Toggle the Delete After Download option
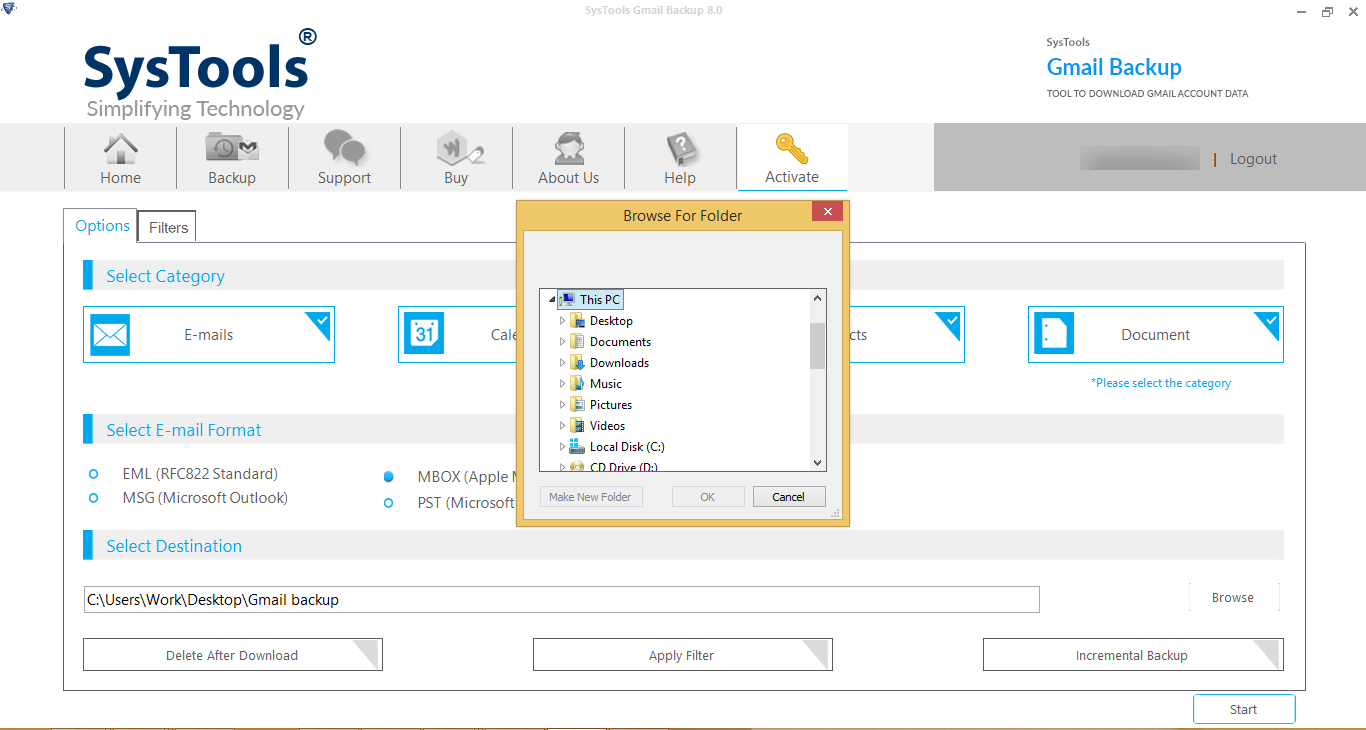This screenshot has height=730, width=1366. tap(232, 655)
